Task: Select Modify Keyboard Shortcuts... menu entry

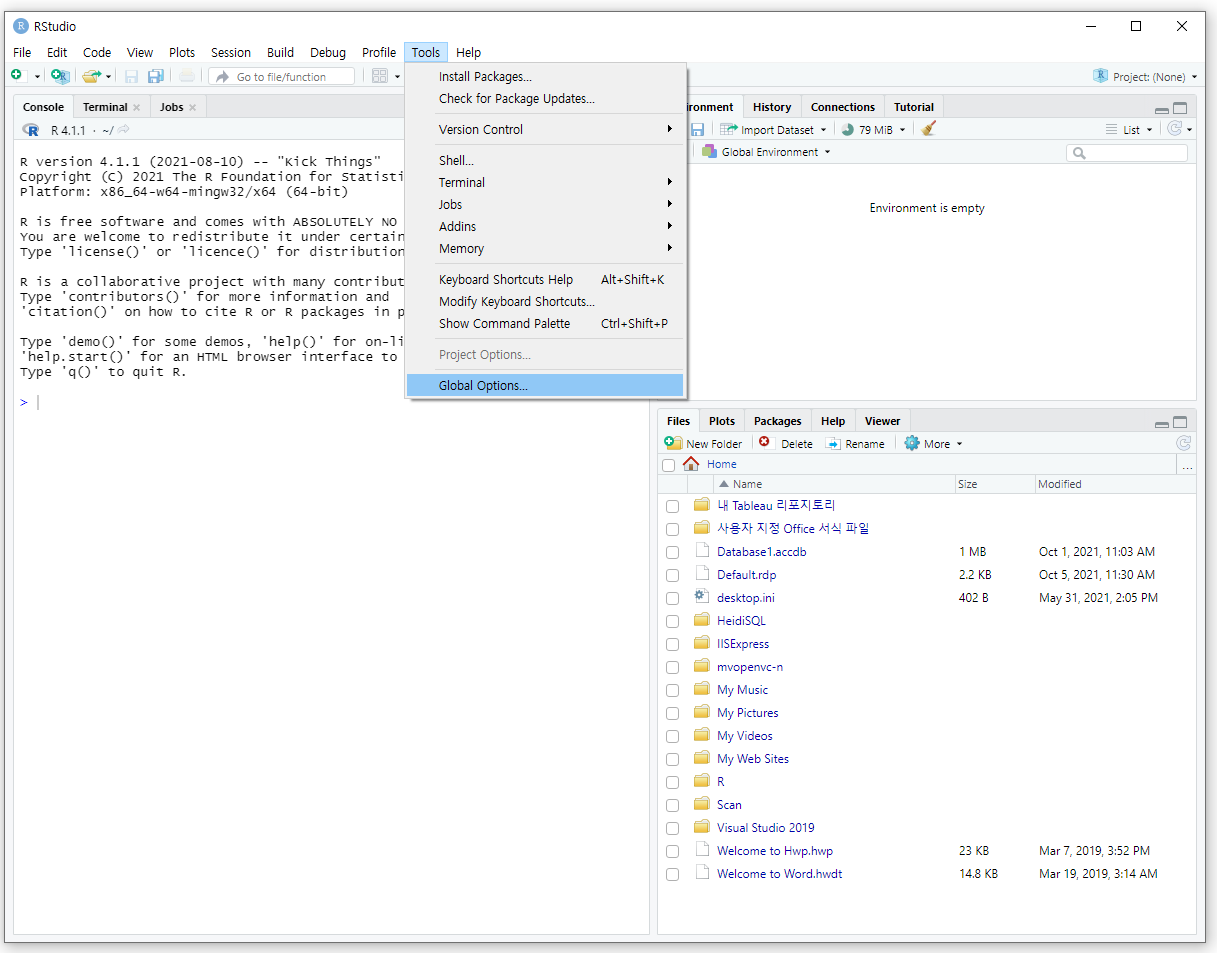Action: coord(545,301)
